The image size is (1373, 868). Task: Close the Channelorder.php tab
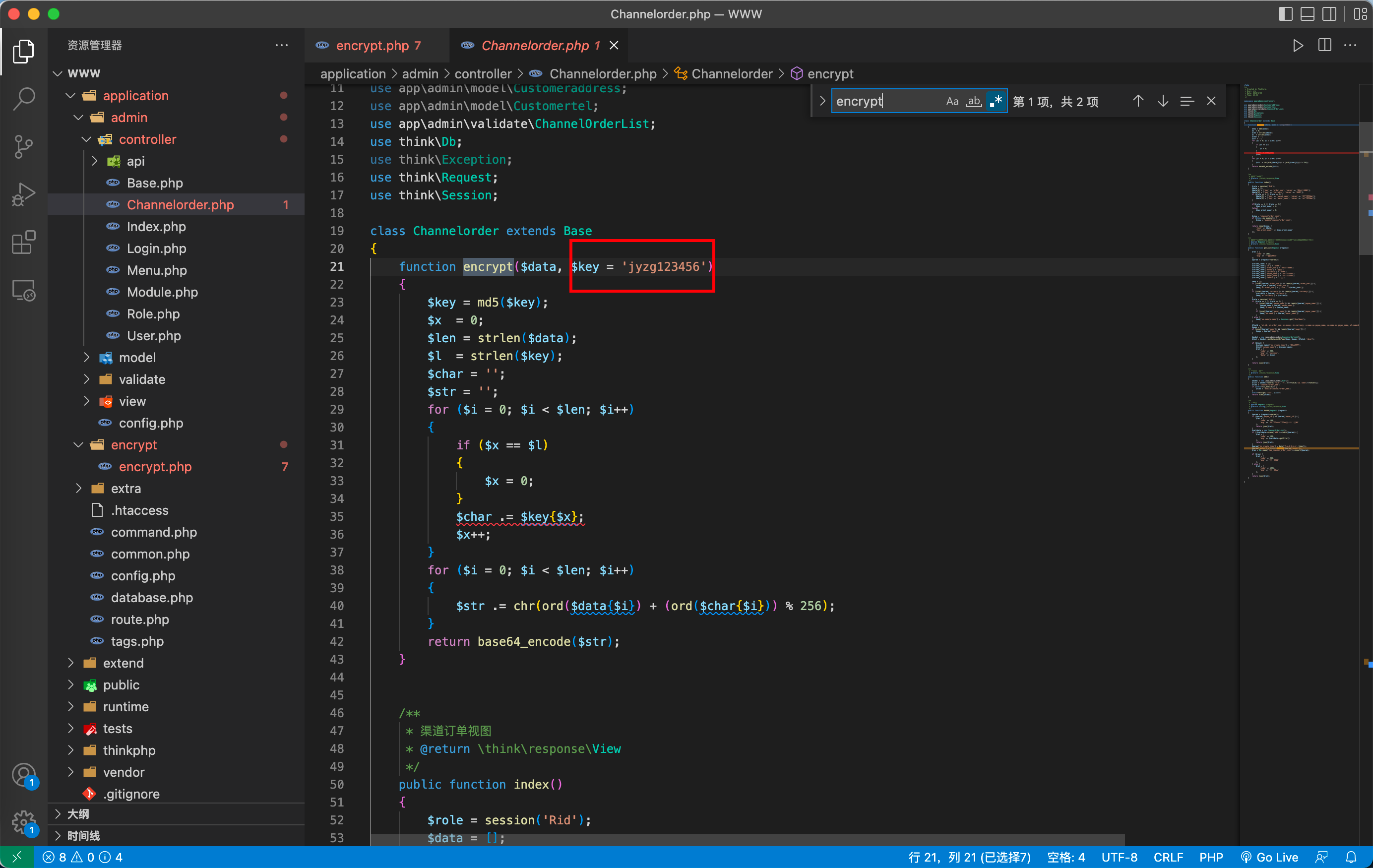click(614, 46)
